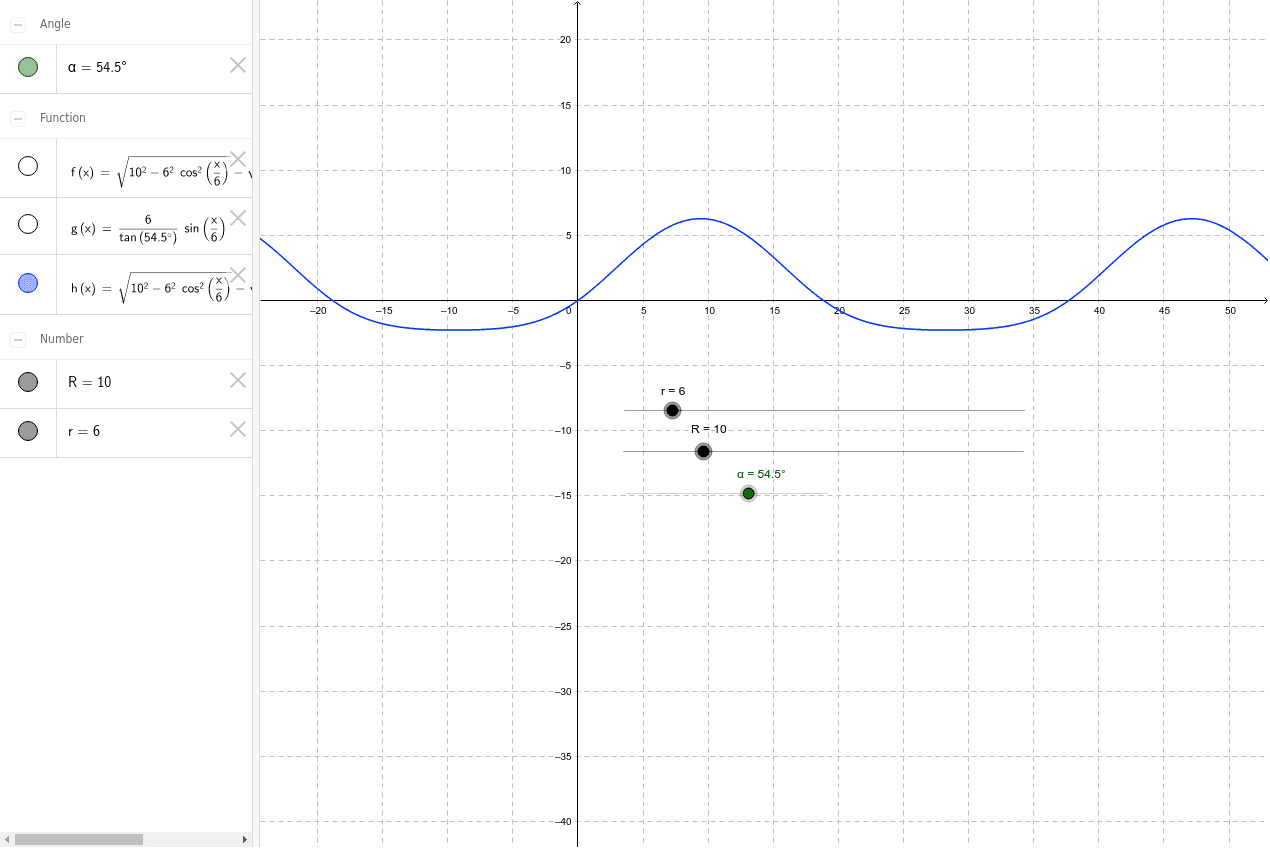Screen dimensions: 1270x849
Task: Select the R = 10 text in algebra view
Action: click(x=90, y=382)
